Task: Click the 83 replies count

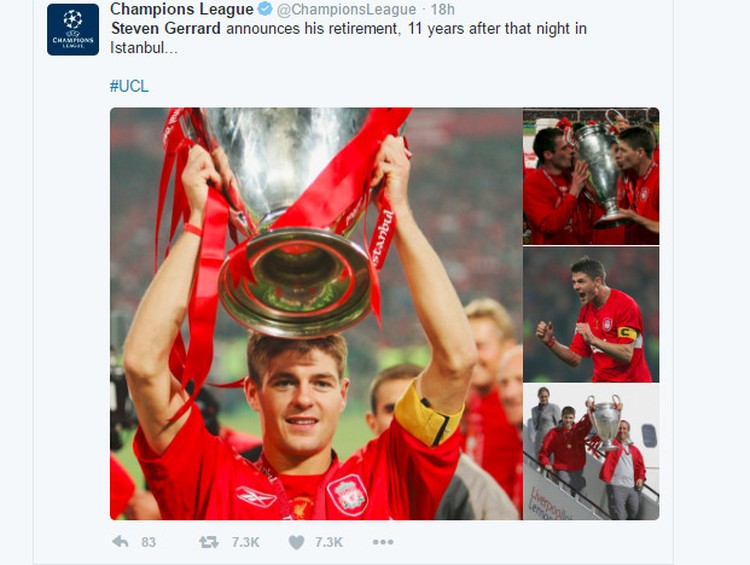Action: [x=148, y=542]
